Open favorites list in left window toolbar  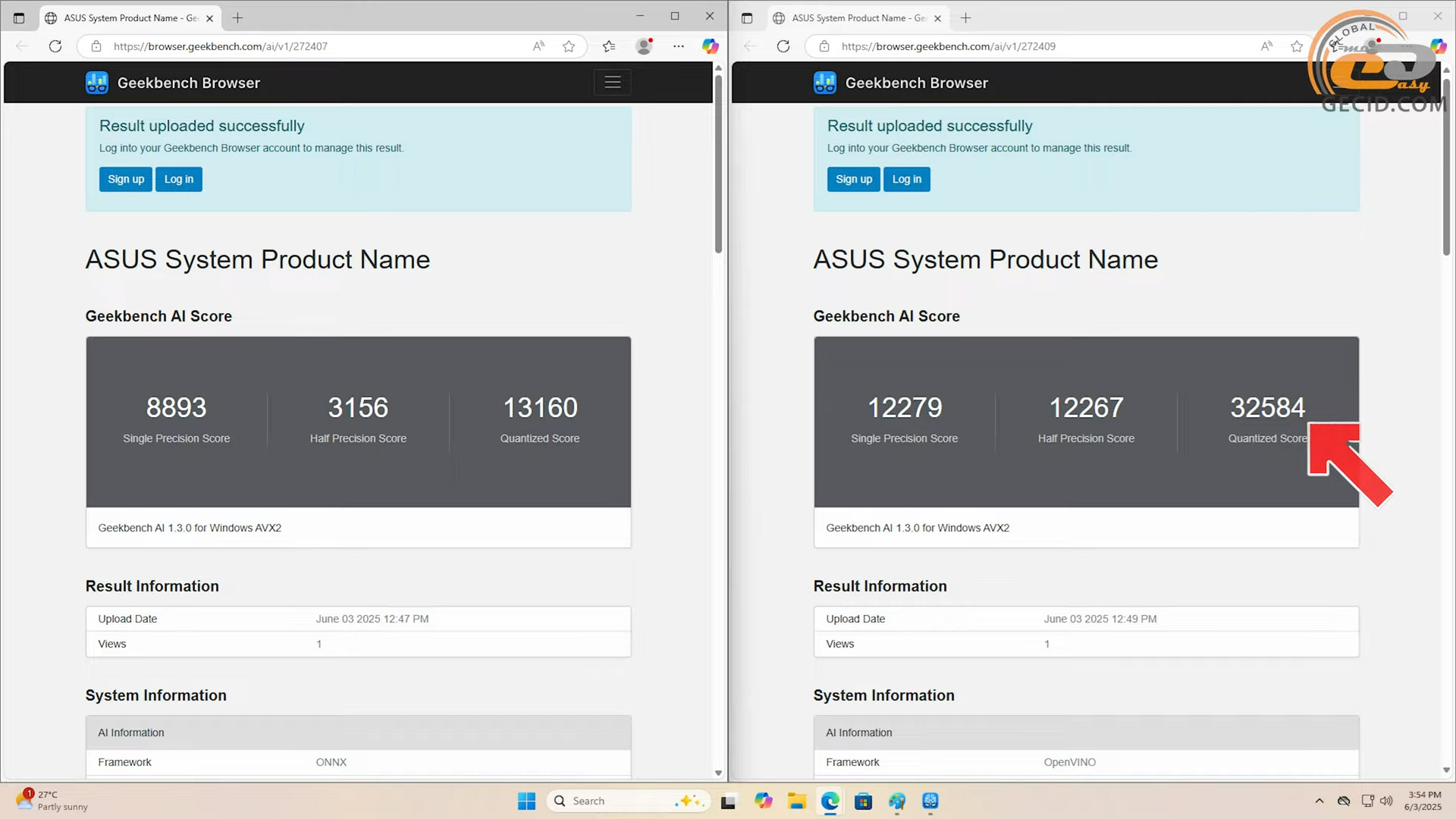point(609,46)
